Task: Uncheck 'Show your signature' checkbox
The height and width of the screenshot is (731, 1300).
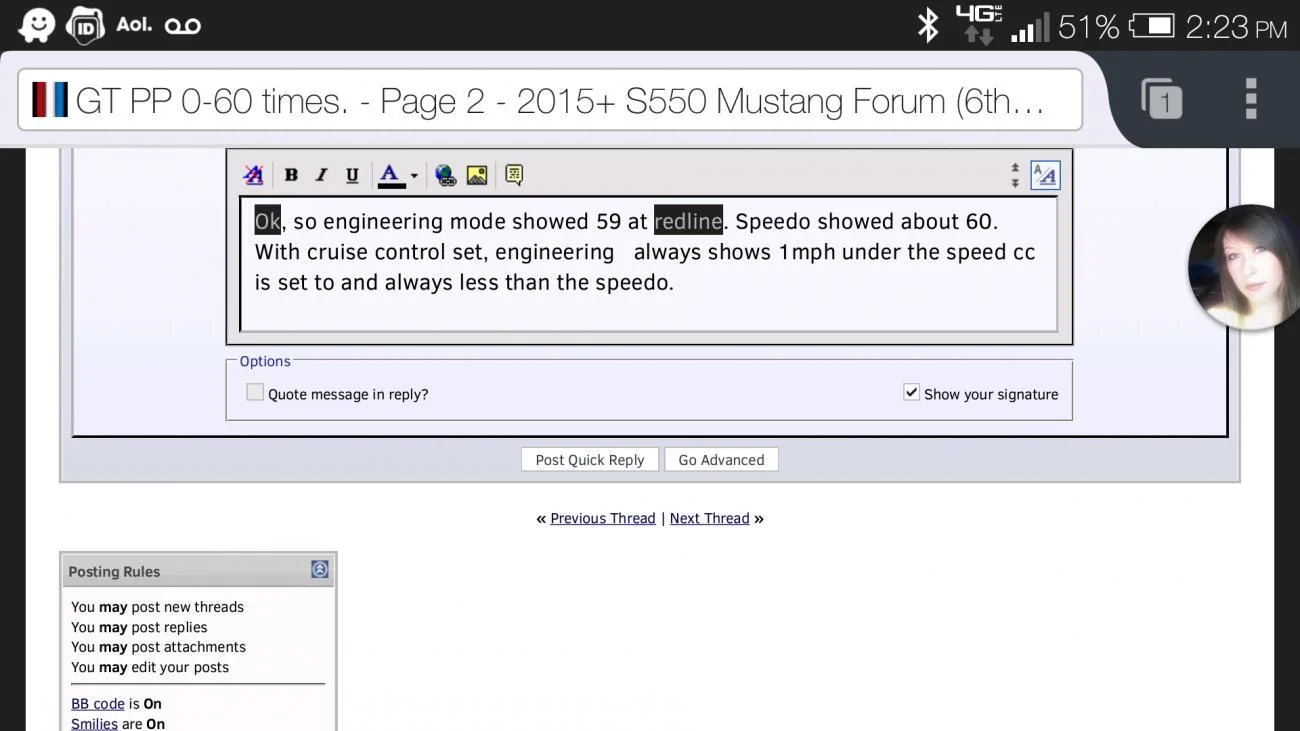Action: (x=911, y=392)
